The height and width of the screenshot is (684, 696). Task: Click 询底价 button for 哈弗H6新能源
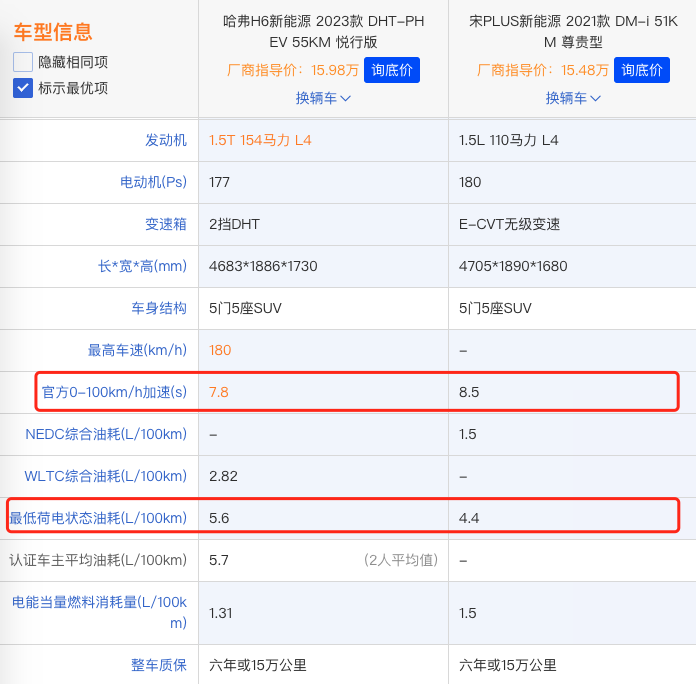tap(392, 70)
